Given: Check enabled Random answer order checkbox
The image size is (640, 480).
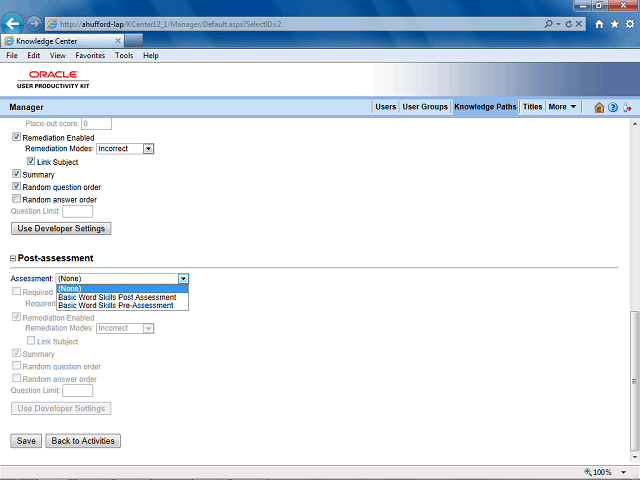Looking at the screenshot, I should point(16,199).
